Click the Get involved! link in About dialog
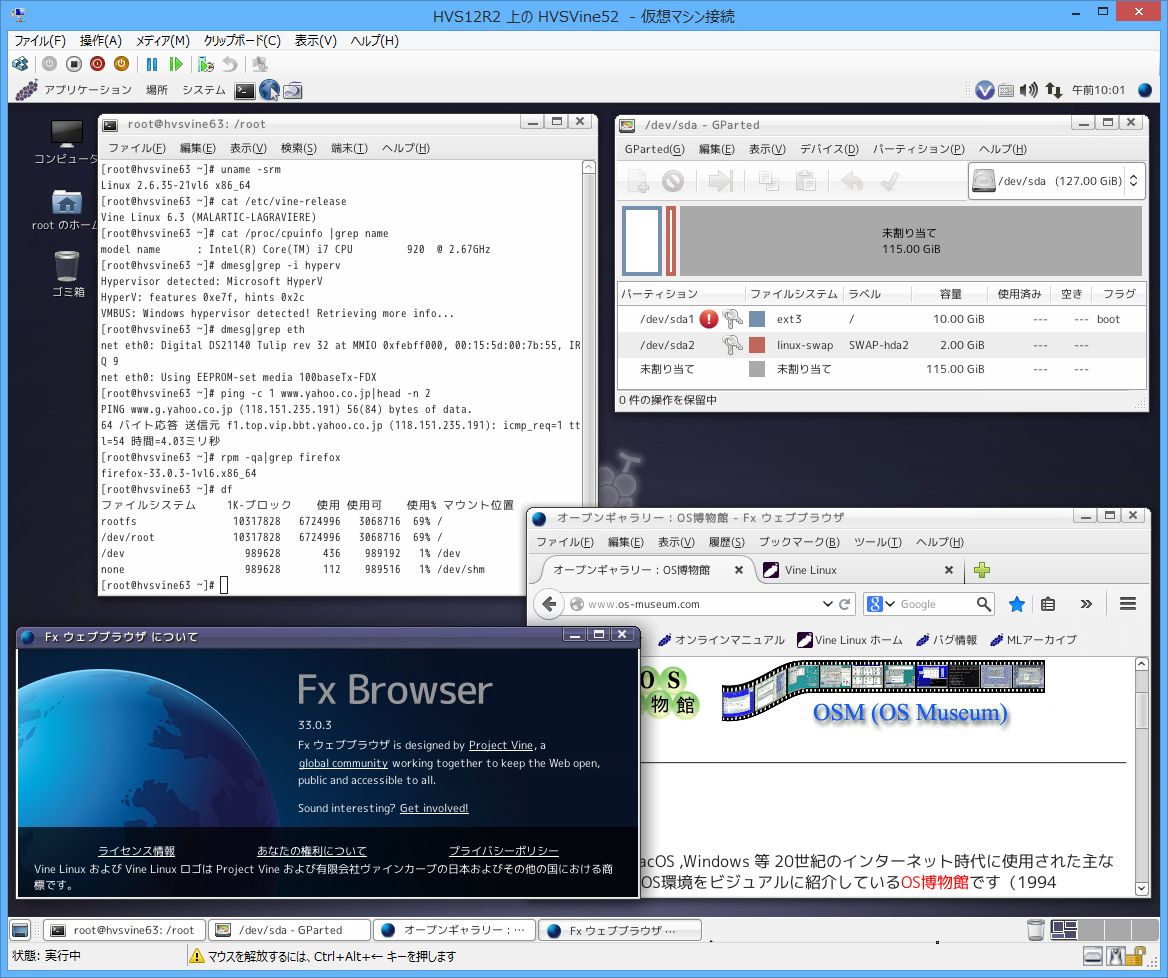This screenshot has width=1168, height=978. tap(434, 808)
